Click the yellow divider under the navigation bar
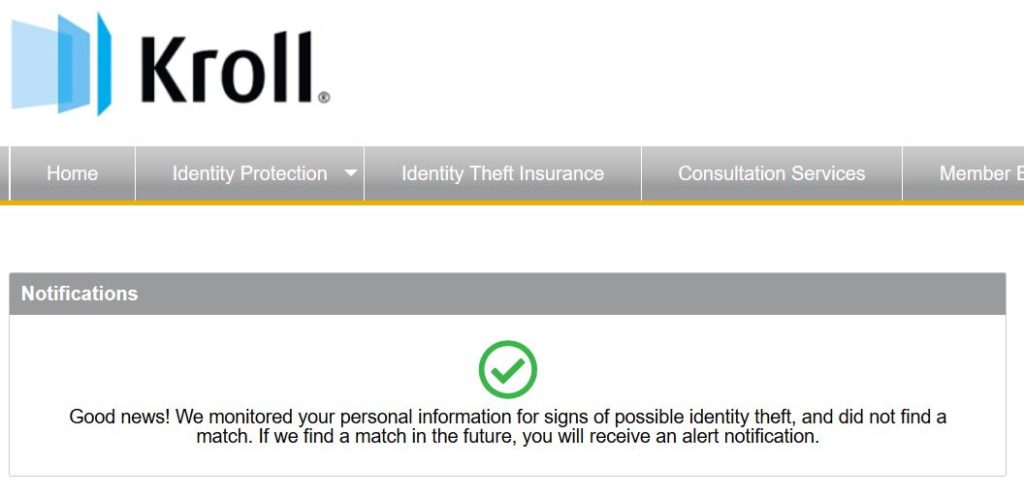The height and width of the screenshot is (497, 1024). [512, 202]
